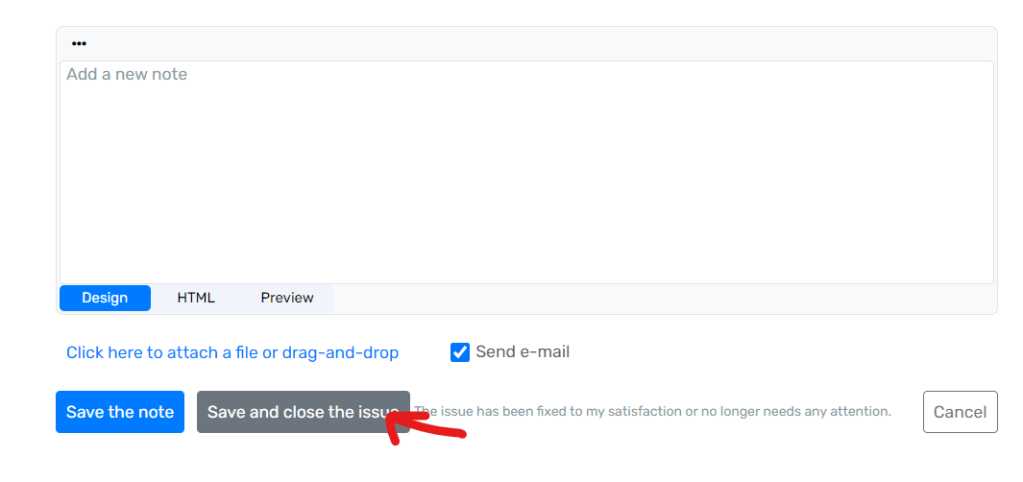
Task: Uncheck the Send e-mail checkbox
Action: 460,353
